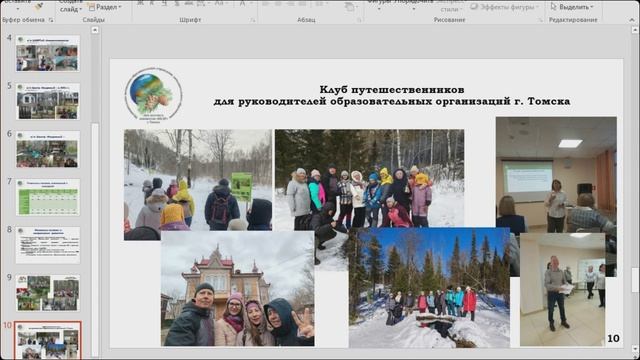Select slide 7 thumbnail with green table
Image resolution: width=640 pixels, height=360 pixels.
(x=48, y=197)
